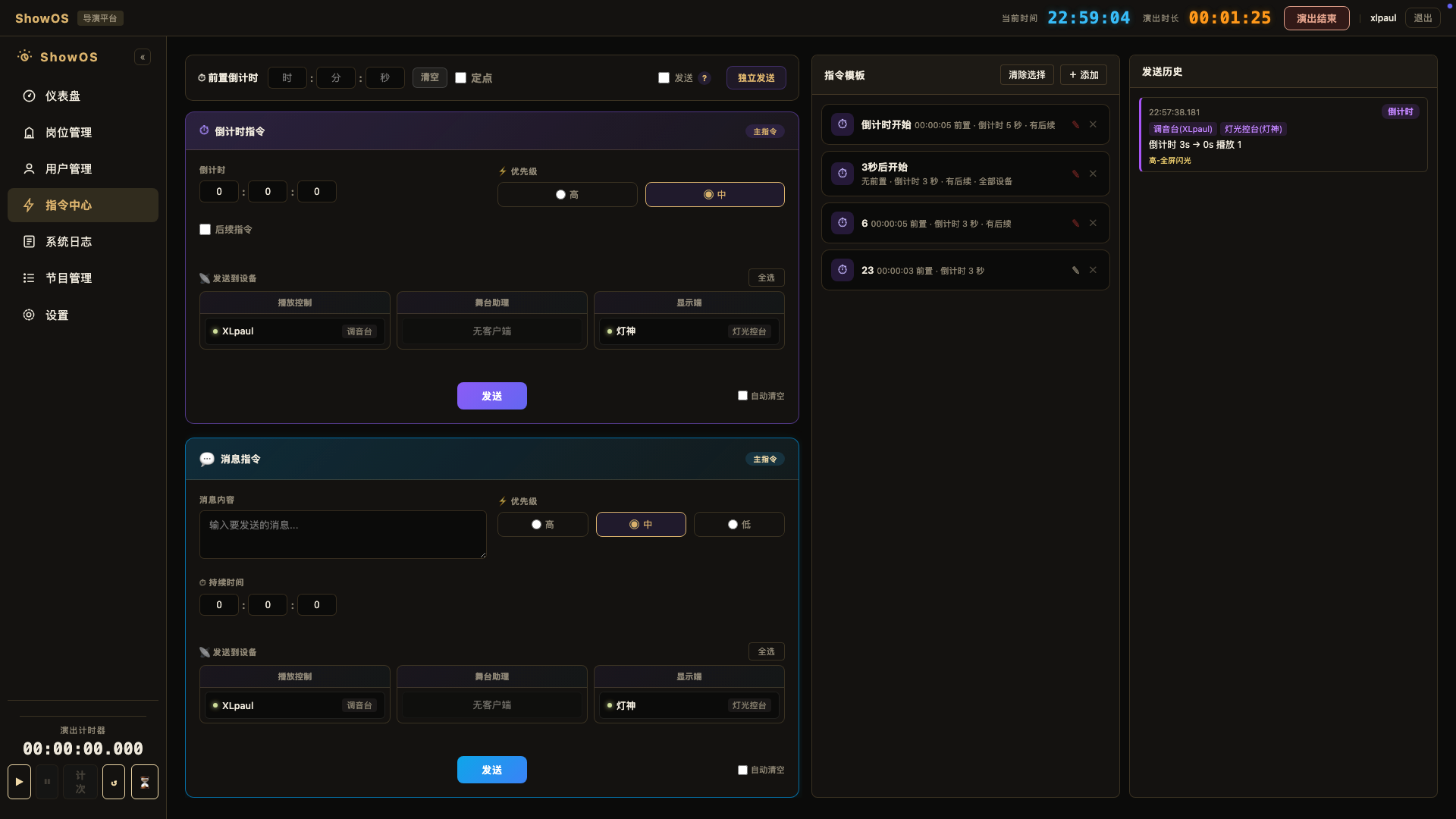
Task: Click the 演出结束 button
Action: [1316, 18]
